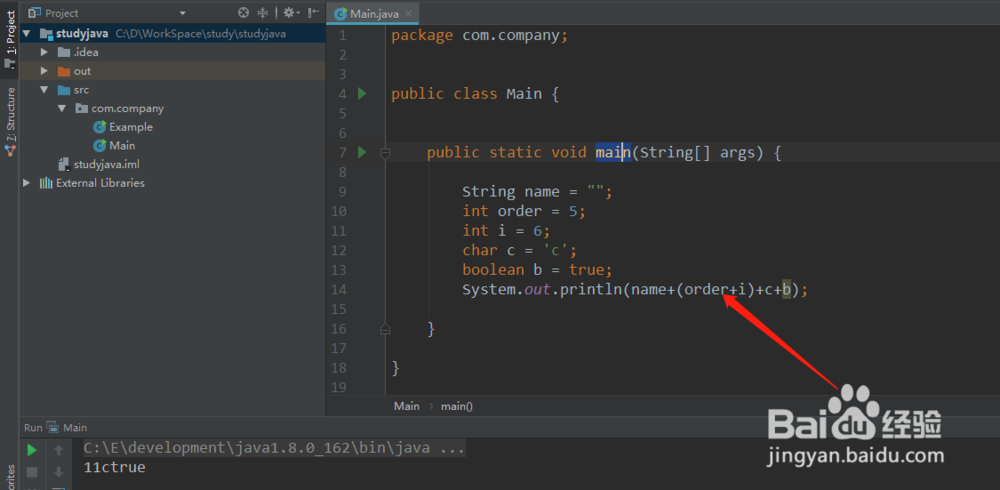
Task: Toggle the 1: Project side tool button
Action: pos(10,38)
